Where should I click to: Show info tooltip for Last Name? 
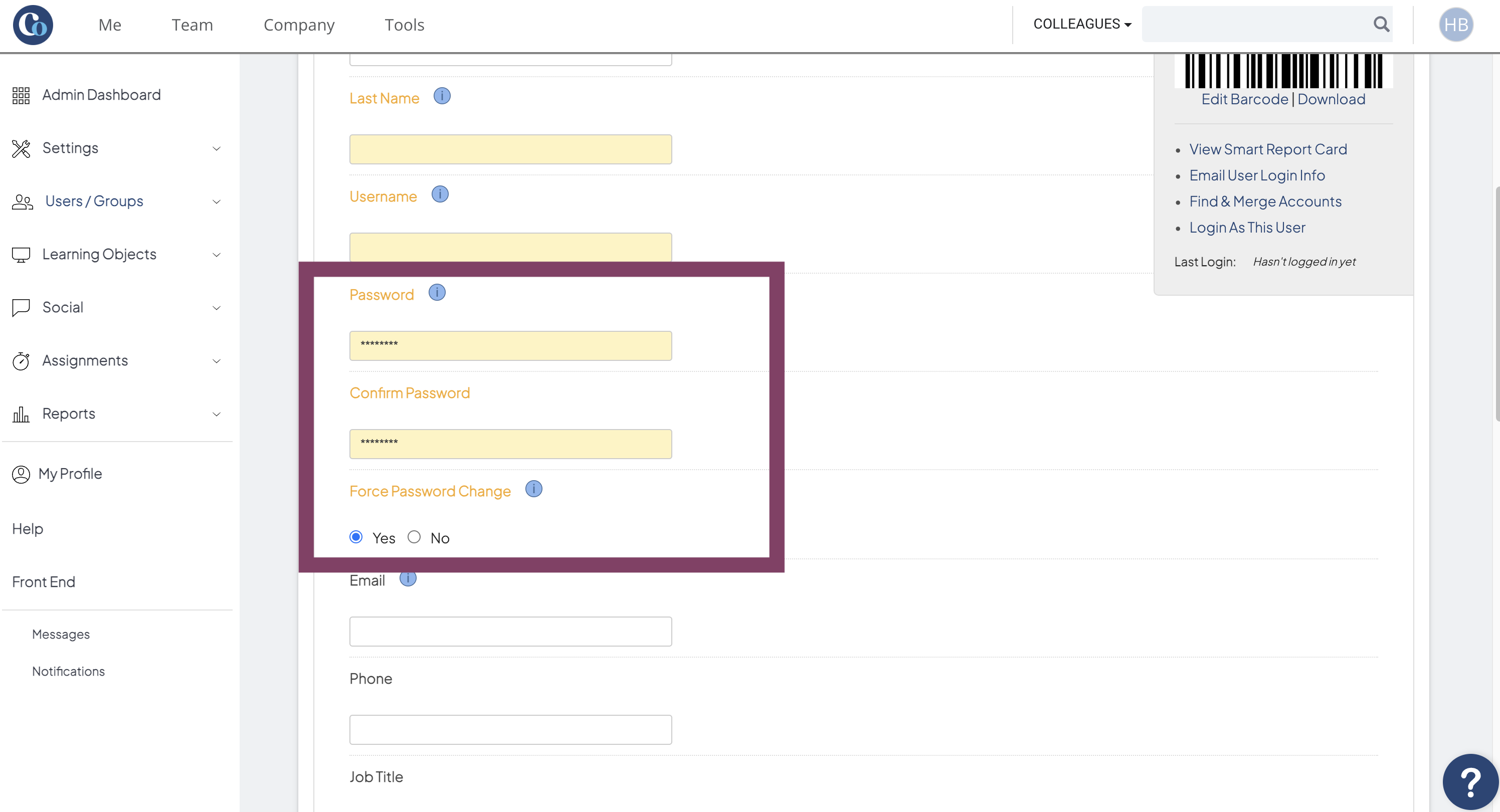pos(442,96)
